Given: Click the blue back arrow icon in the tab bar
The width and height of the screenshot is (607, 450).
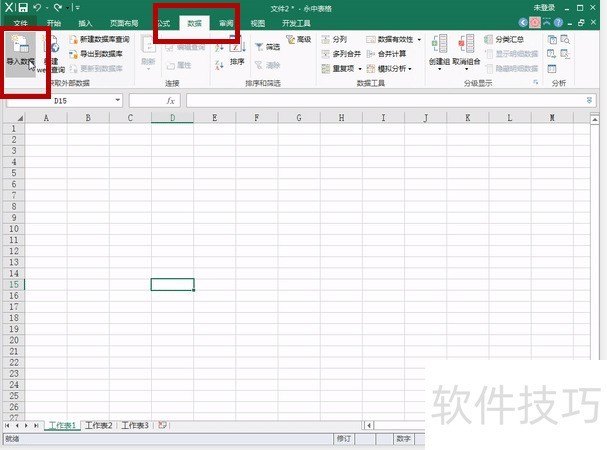Looking at the screenshot, I should pos(523,23).
